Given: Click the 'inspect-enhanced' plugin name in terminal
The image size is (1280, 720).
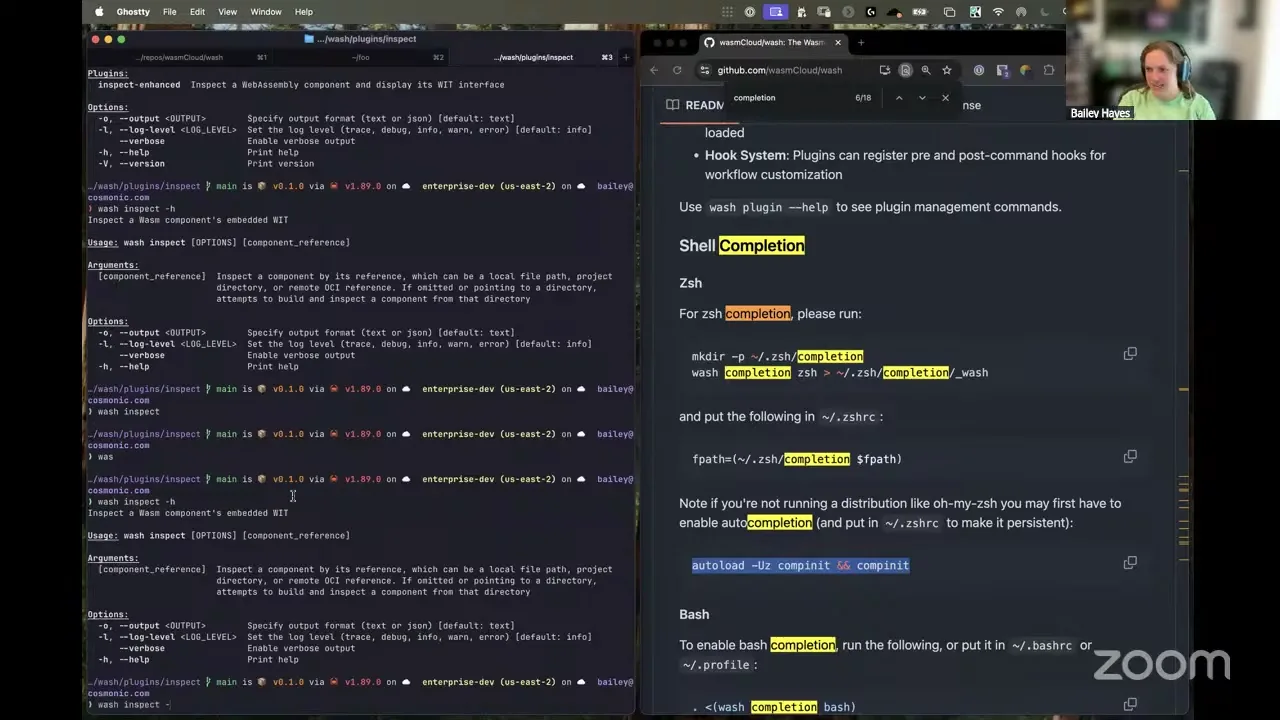Looking at the screenshot, I should [x=139, y=85].
